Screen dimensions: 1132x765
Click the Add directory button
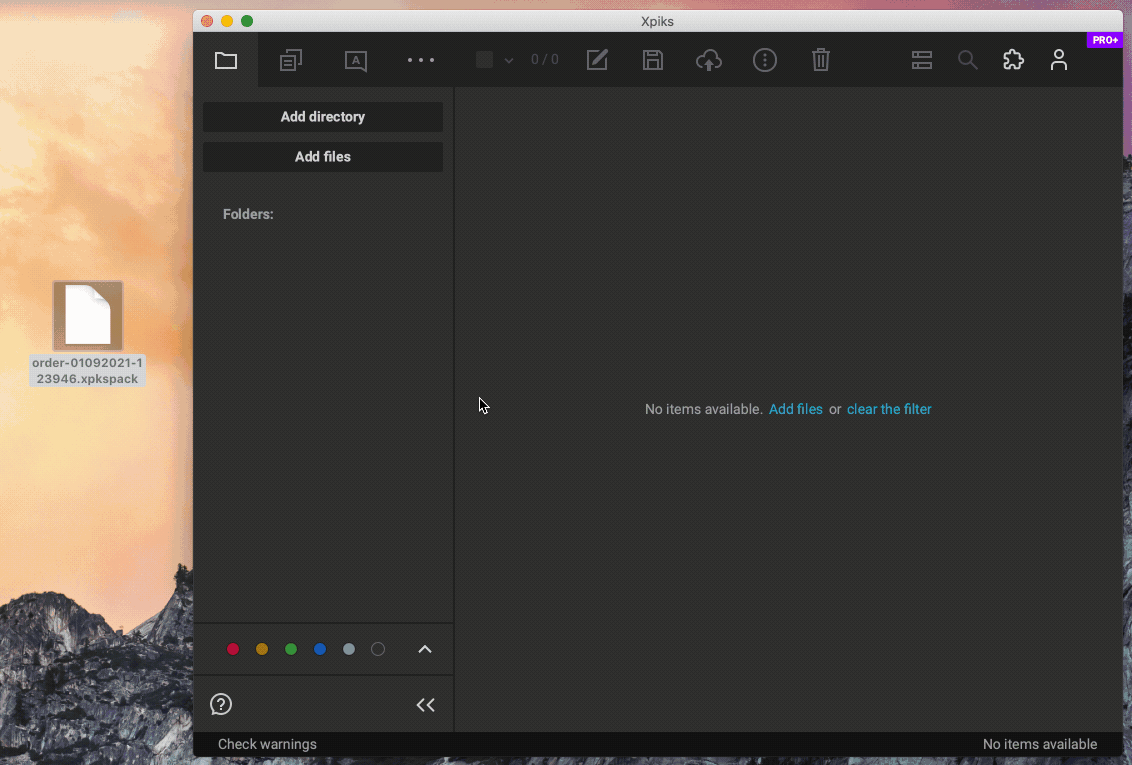coord(323,117)
